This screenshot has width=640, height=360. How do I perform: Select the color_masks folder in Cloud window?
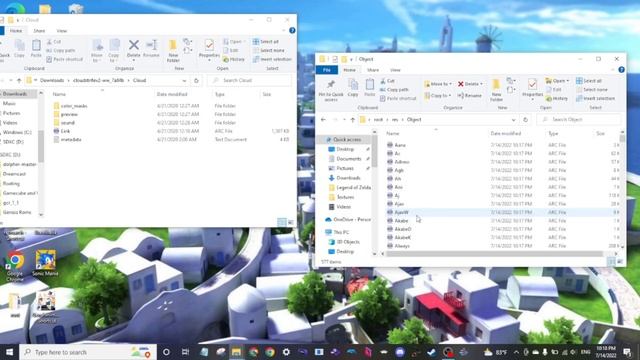click(74, 106)
